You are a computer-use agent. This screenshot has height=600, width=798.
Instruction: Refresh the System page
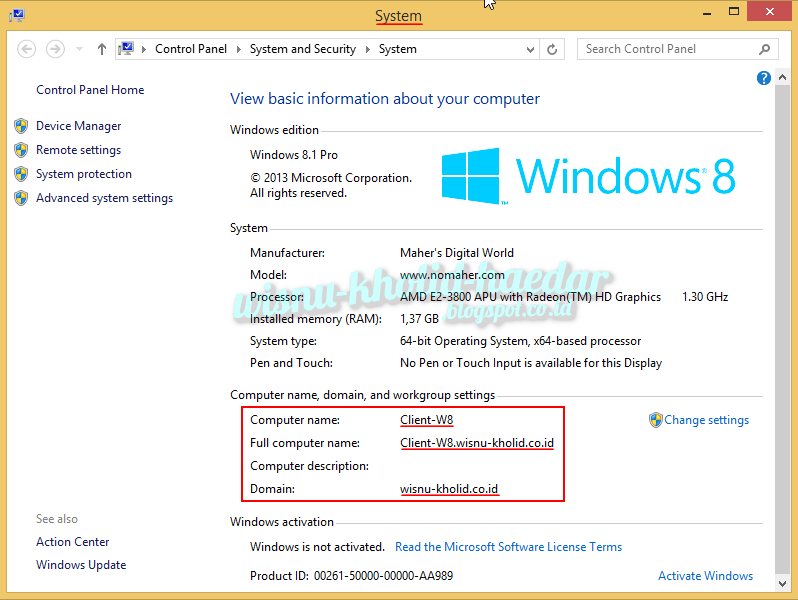tap(552, 49)
